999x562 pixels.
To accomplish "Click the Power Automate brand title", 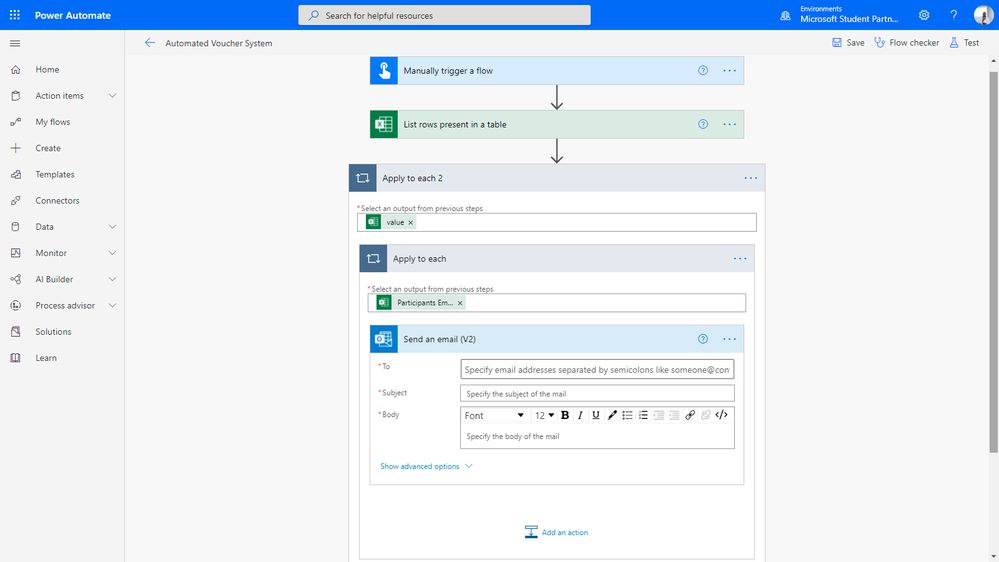I will (x=73, y=15).
